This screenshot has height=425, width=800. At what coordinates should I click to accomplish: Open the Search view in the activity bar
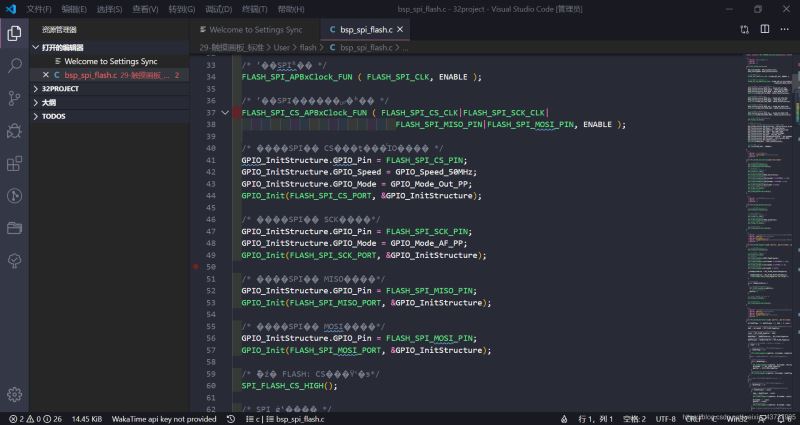[14, 65]
